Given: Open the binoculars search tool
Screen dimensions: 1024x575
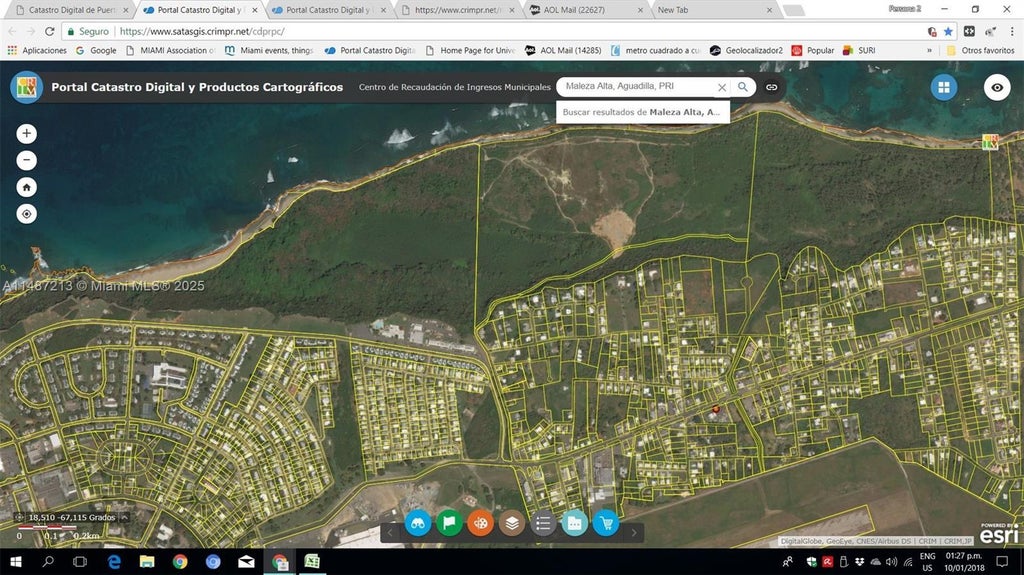Looking at the screenshot, I should [x=418, y=522].
